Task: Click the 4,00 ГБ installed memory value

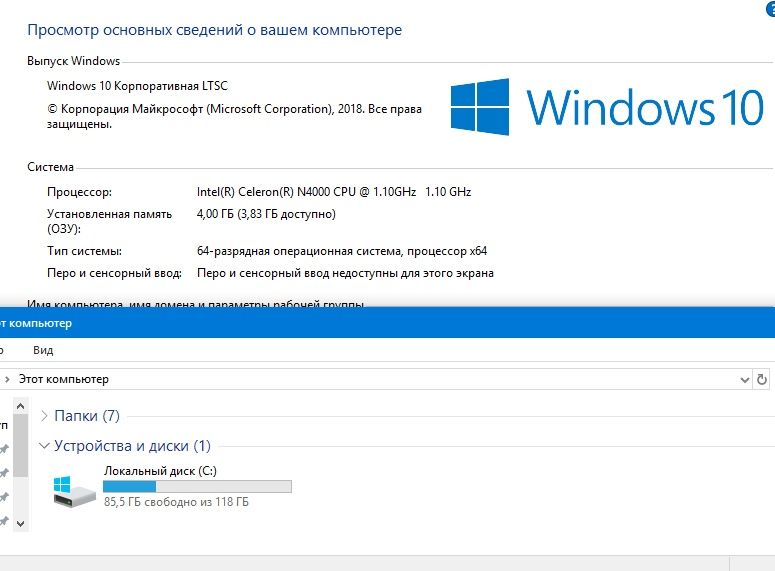Action: [x=266, y=214]
